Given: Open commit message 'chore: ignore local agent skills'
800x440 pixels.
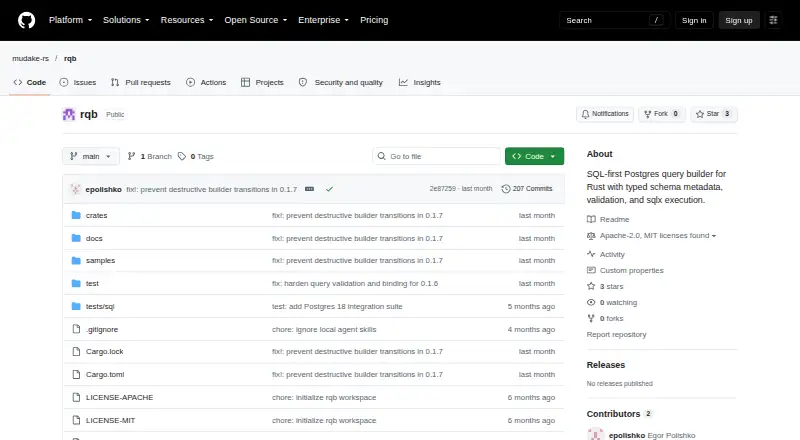Looking at the screenshot, I should pyautogui.click(x=324, y=330).
